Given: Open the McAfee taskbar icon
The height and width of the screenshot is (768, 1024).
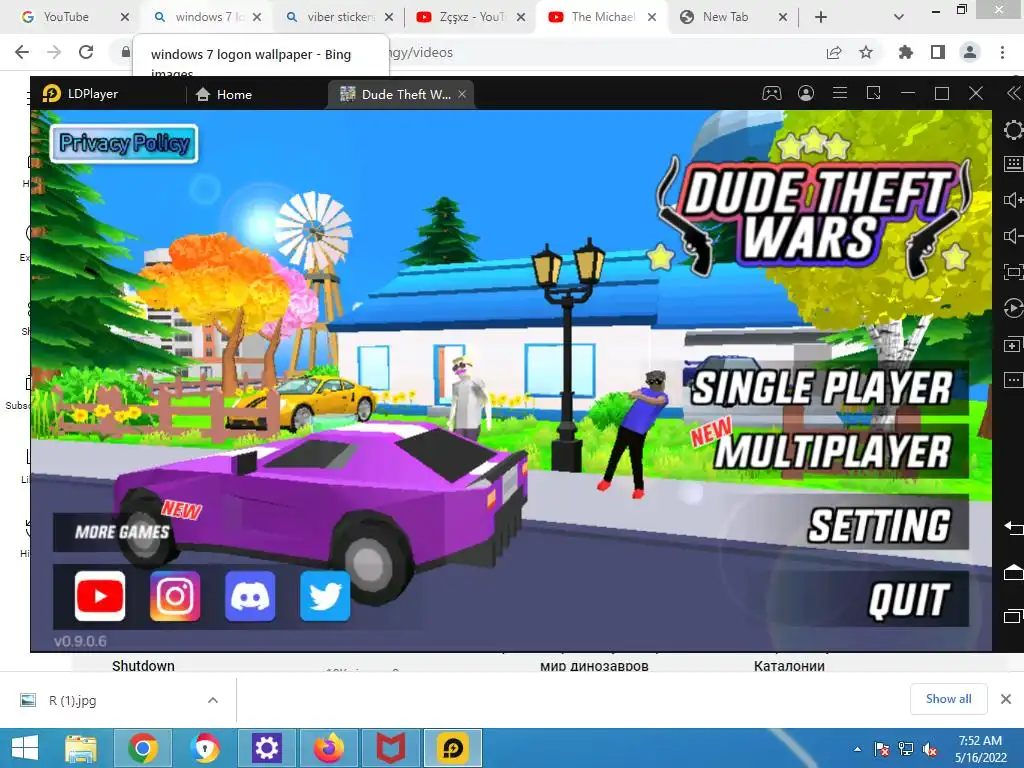Looking at the screenshot, I should 391,748.
